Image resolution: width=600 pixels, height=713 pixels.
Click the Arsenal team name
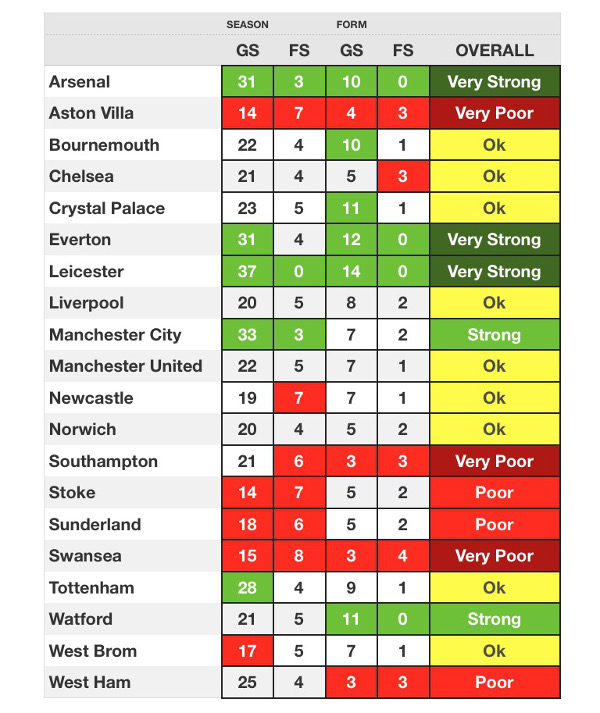click(x=80, y=82)
